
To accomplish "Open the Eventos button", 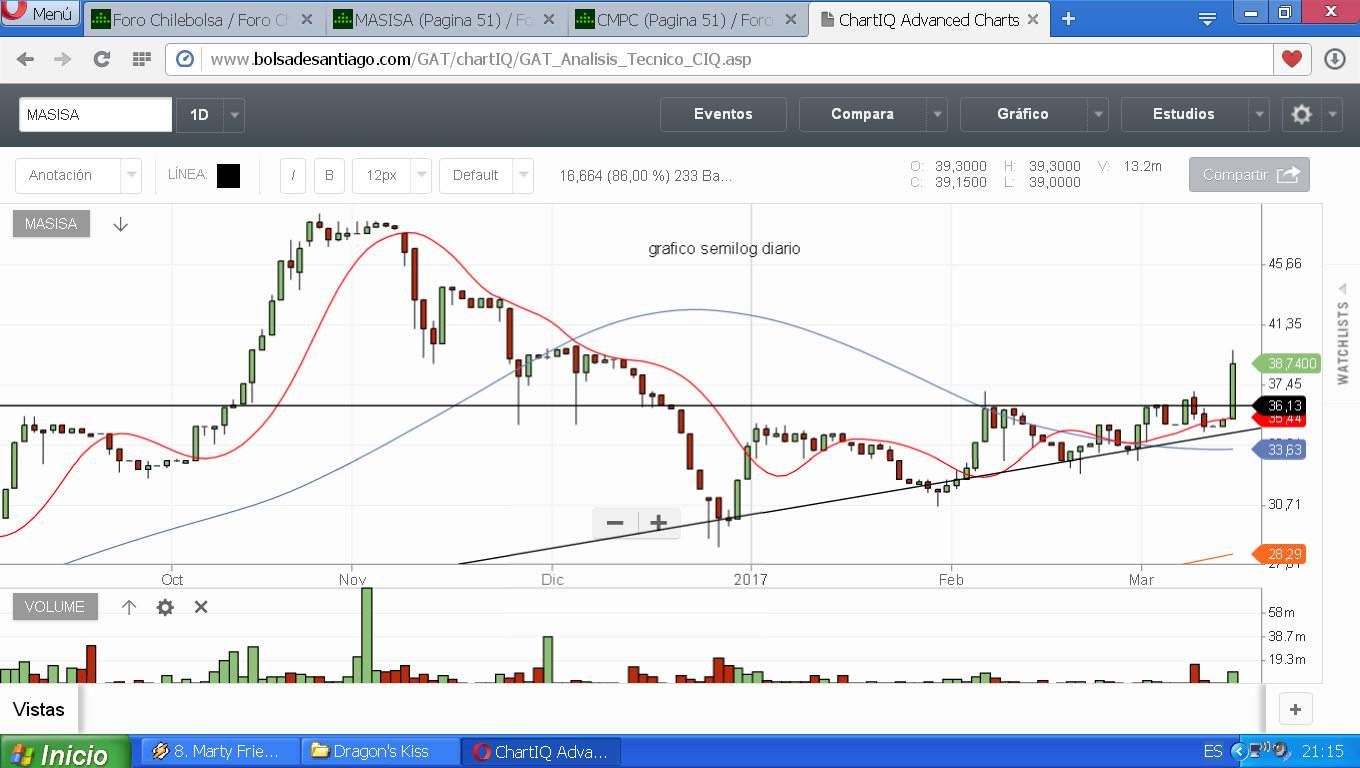I will click(x=723, y=114).
